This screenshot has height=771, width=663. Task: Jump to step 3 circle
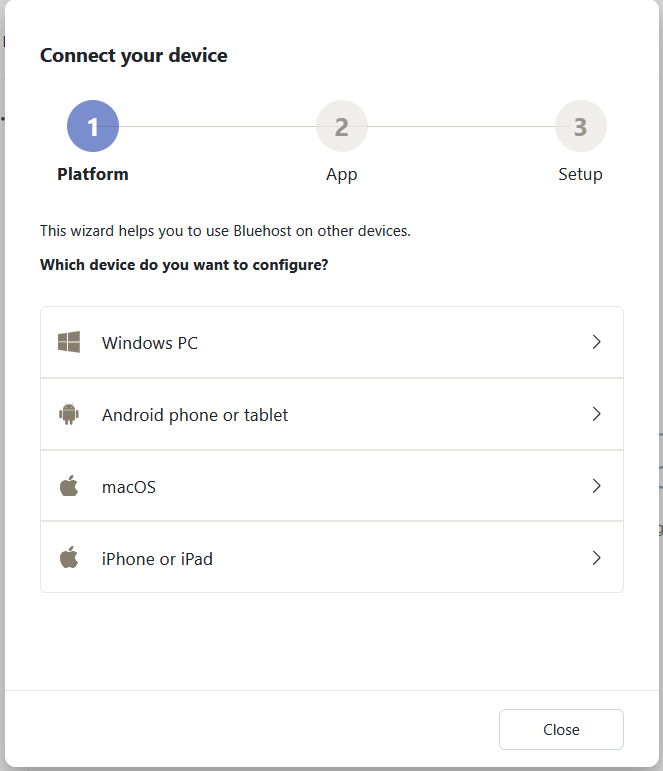tap(580, 127)
